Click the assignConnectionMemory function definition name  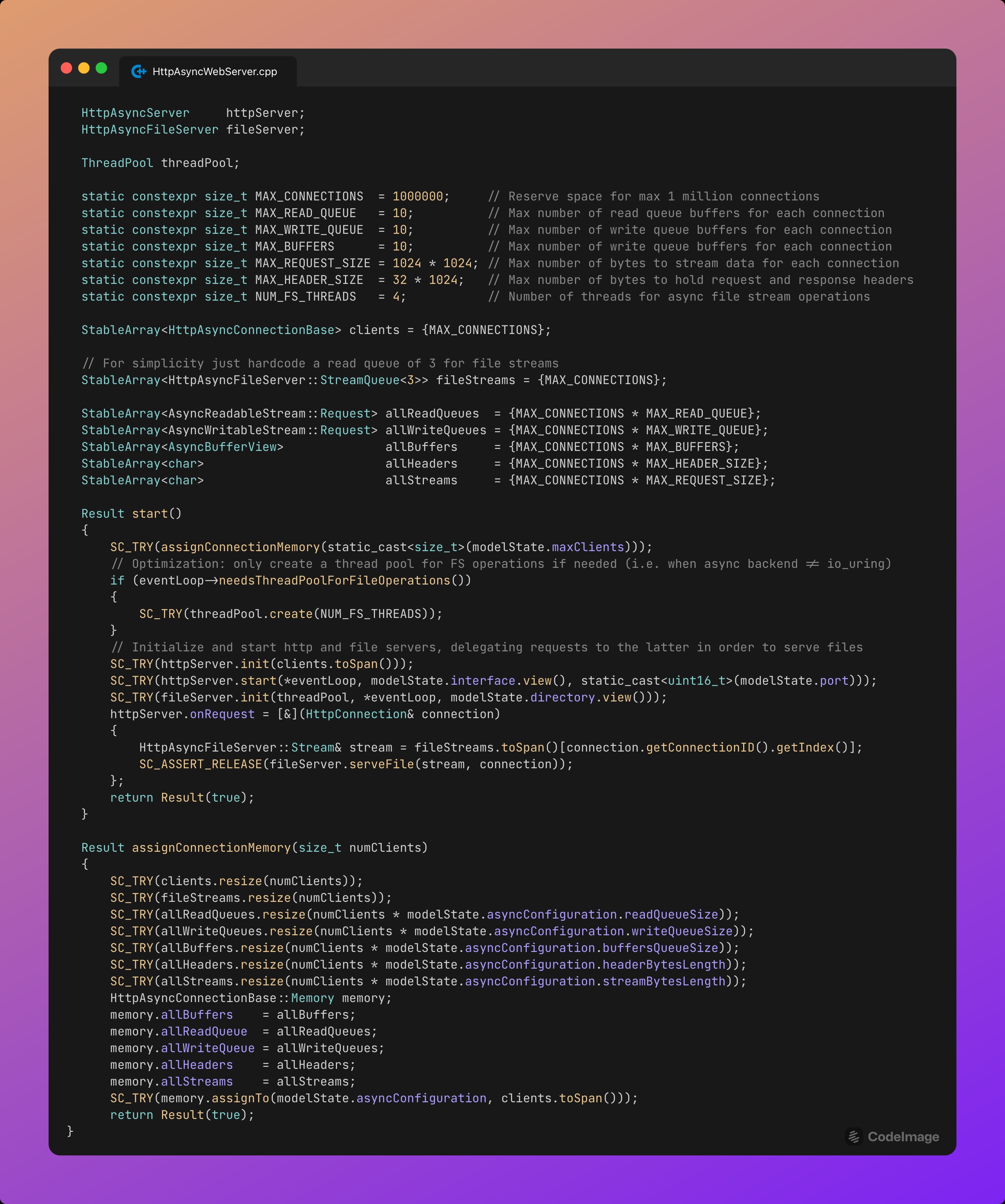(x=211, y=847)
